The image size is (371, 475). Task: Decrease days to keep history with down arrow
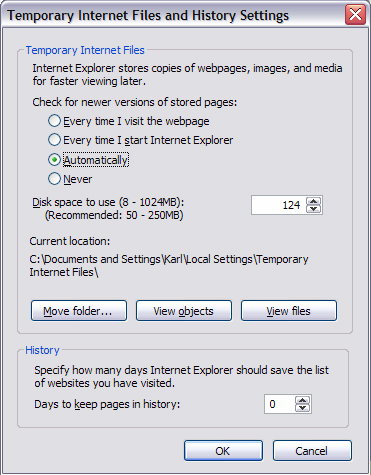pos(302,408)
